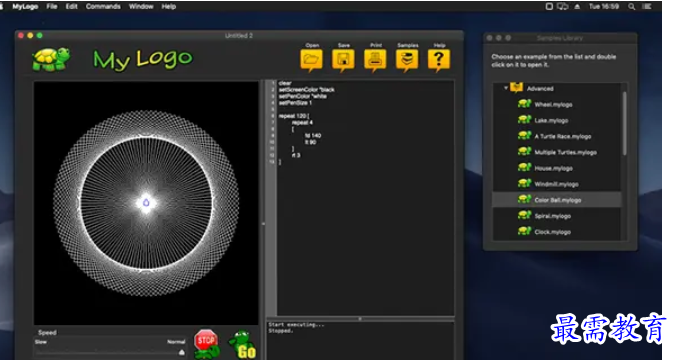Click turtle icon beside Lake.mylogo
Image resolution: width=675 pixels, height=360 pixels.
point(524,120)
